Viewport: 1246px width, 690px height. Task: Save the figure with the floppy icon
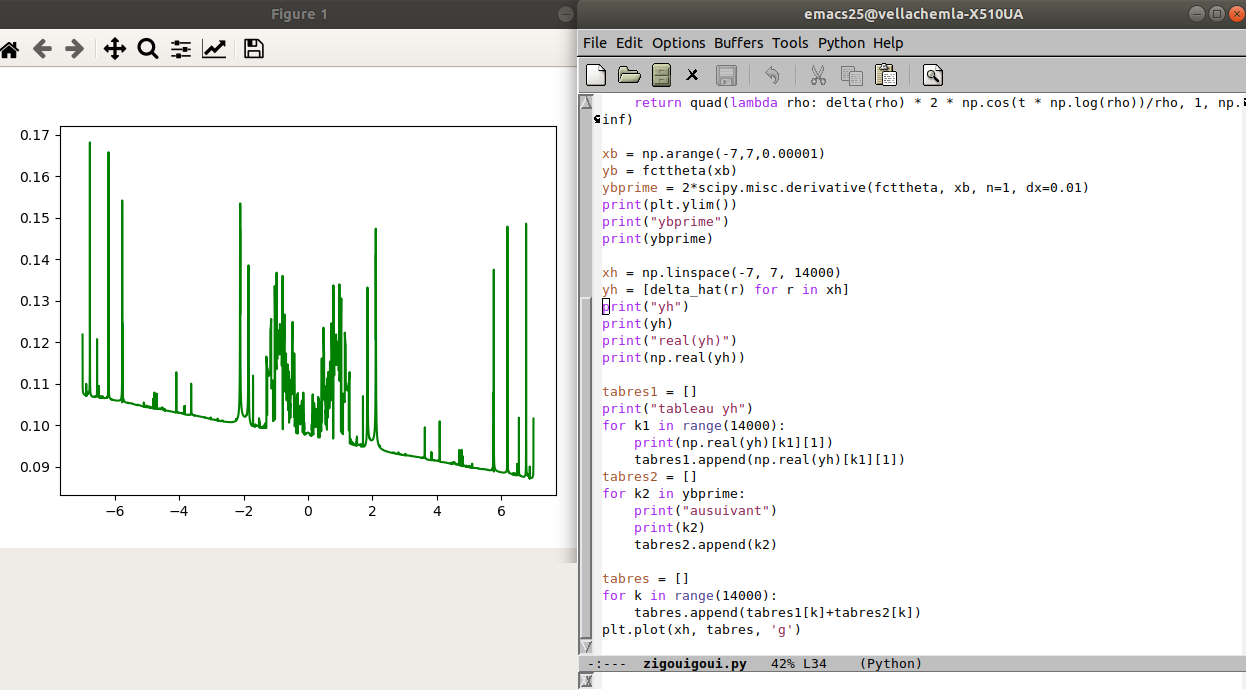(x=254, y=49)
